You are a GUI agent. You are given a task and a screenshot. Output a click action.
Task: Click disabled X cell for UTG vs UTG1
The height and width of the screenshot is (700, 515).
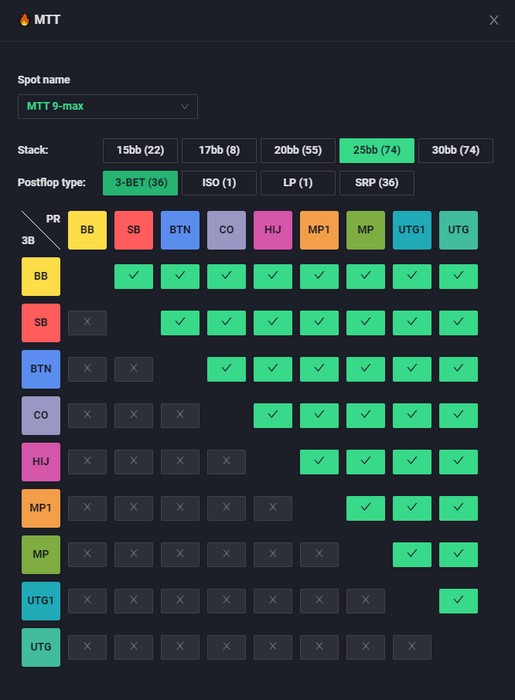412,647
